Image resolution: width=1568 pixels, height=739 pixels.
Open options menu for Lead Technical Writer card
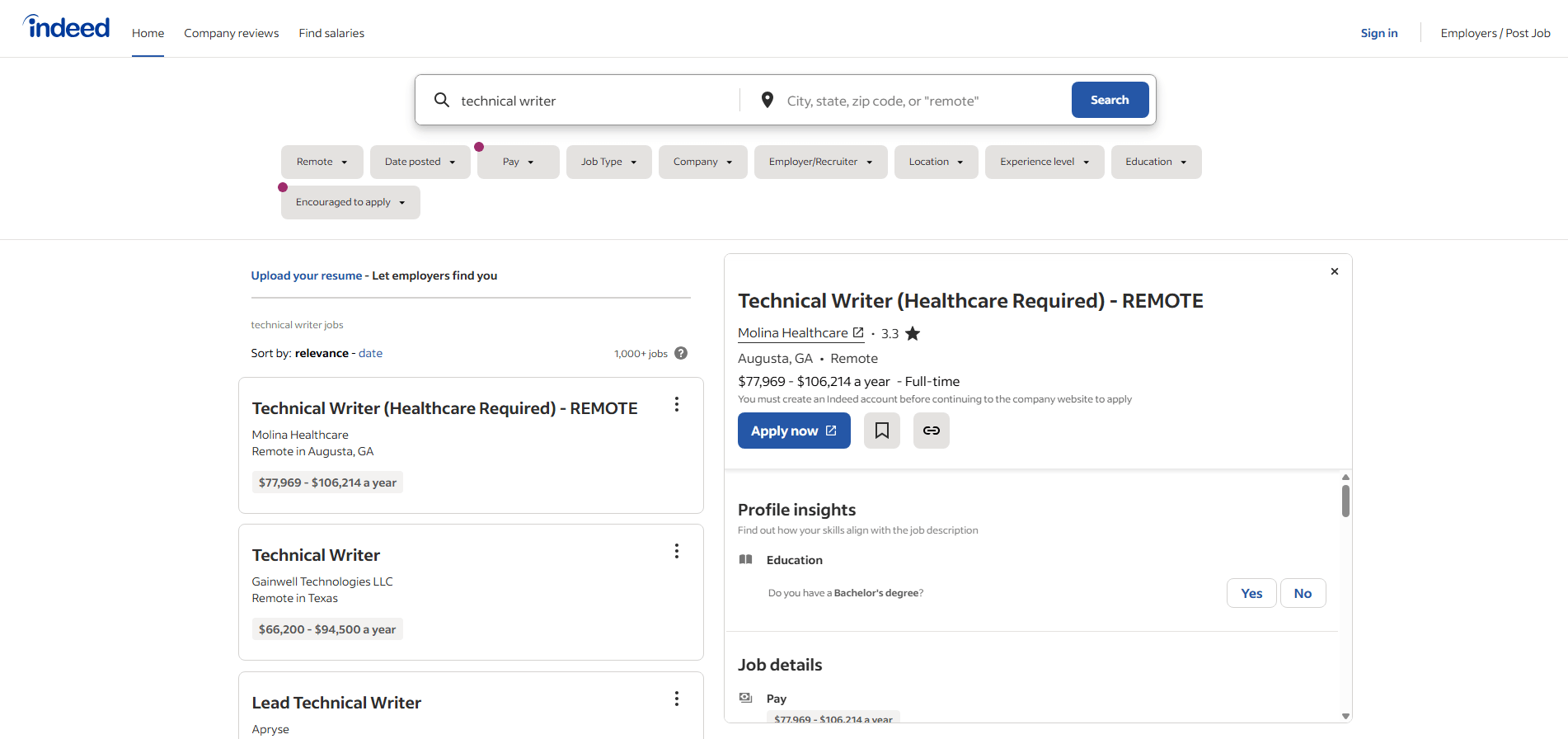[677, 699]
